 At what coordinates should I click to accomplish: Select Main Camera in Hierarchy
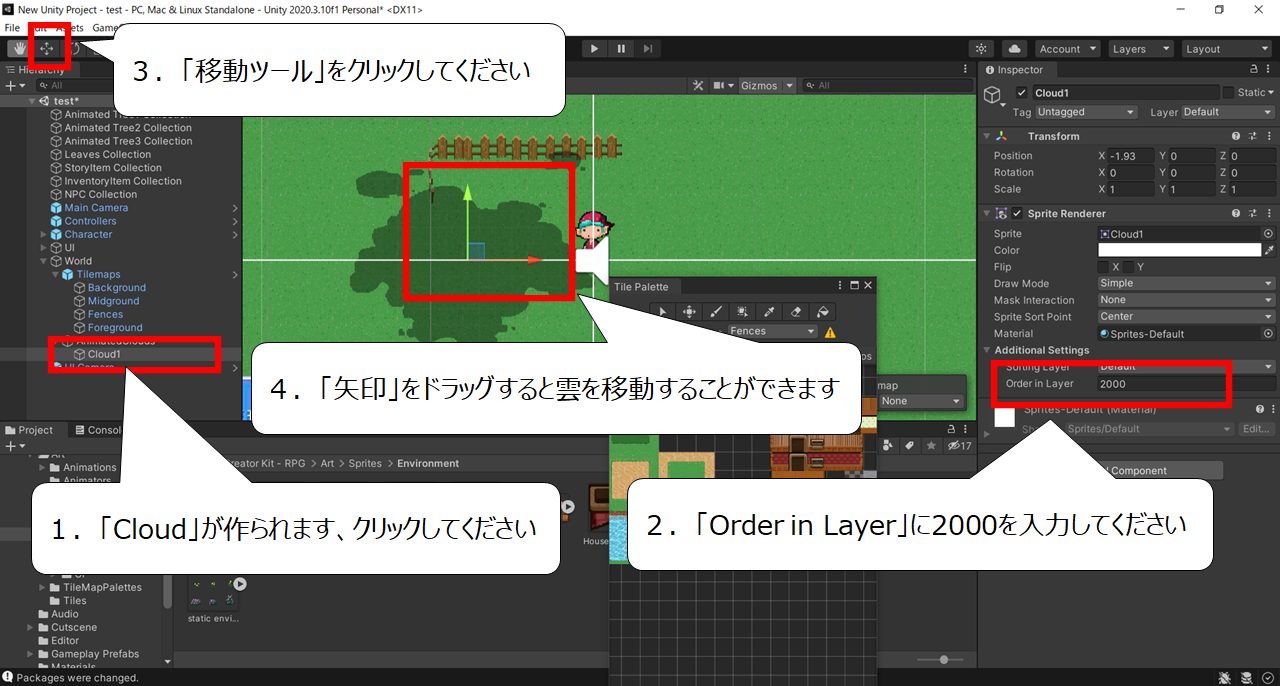coord(96,208)
